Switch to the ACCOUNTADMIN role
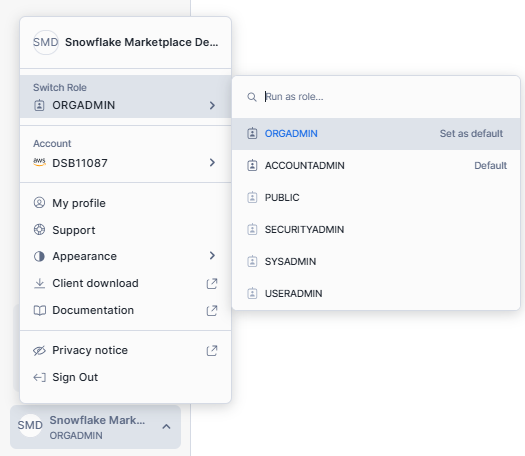Viewport: 525px width, 456px height. pos(376,165)
